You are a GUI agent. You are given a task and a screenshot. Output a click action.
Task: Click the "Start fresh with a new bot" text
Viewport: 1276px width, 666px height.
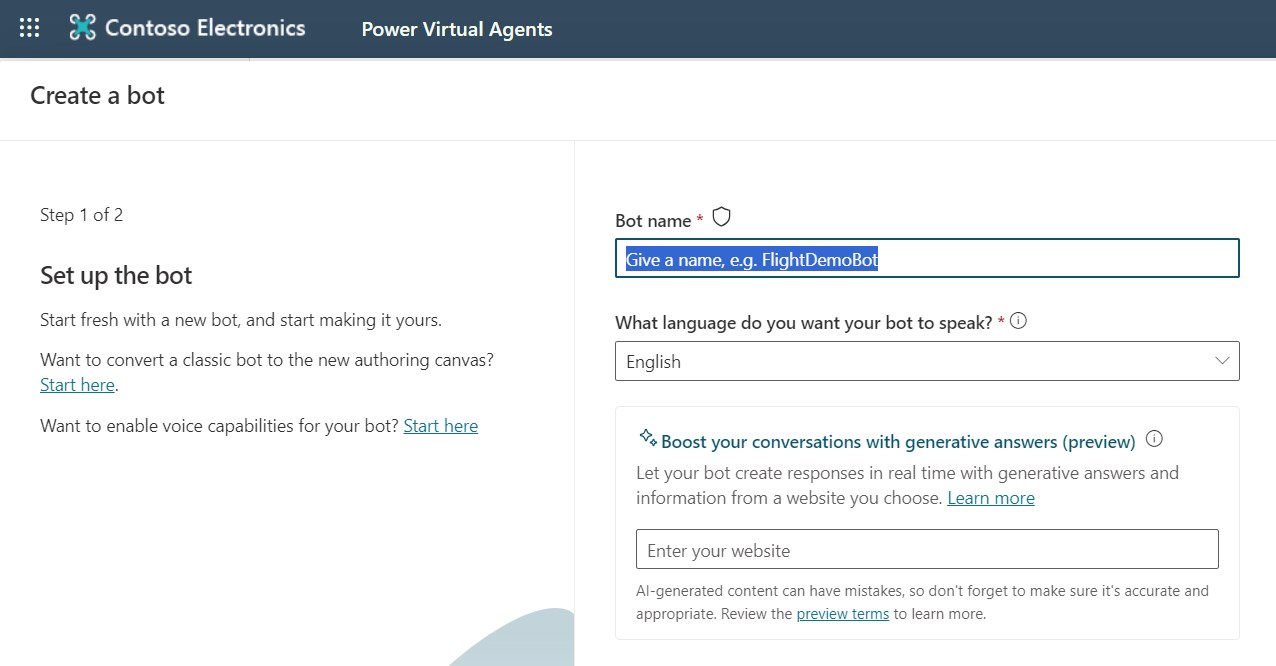click(x=241, y=320)
